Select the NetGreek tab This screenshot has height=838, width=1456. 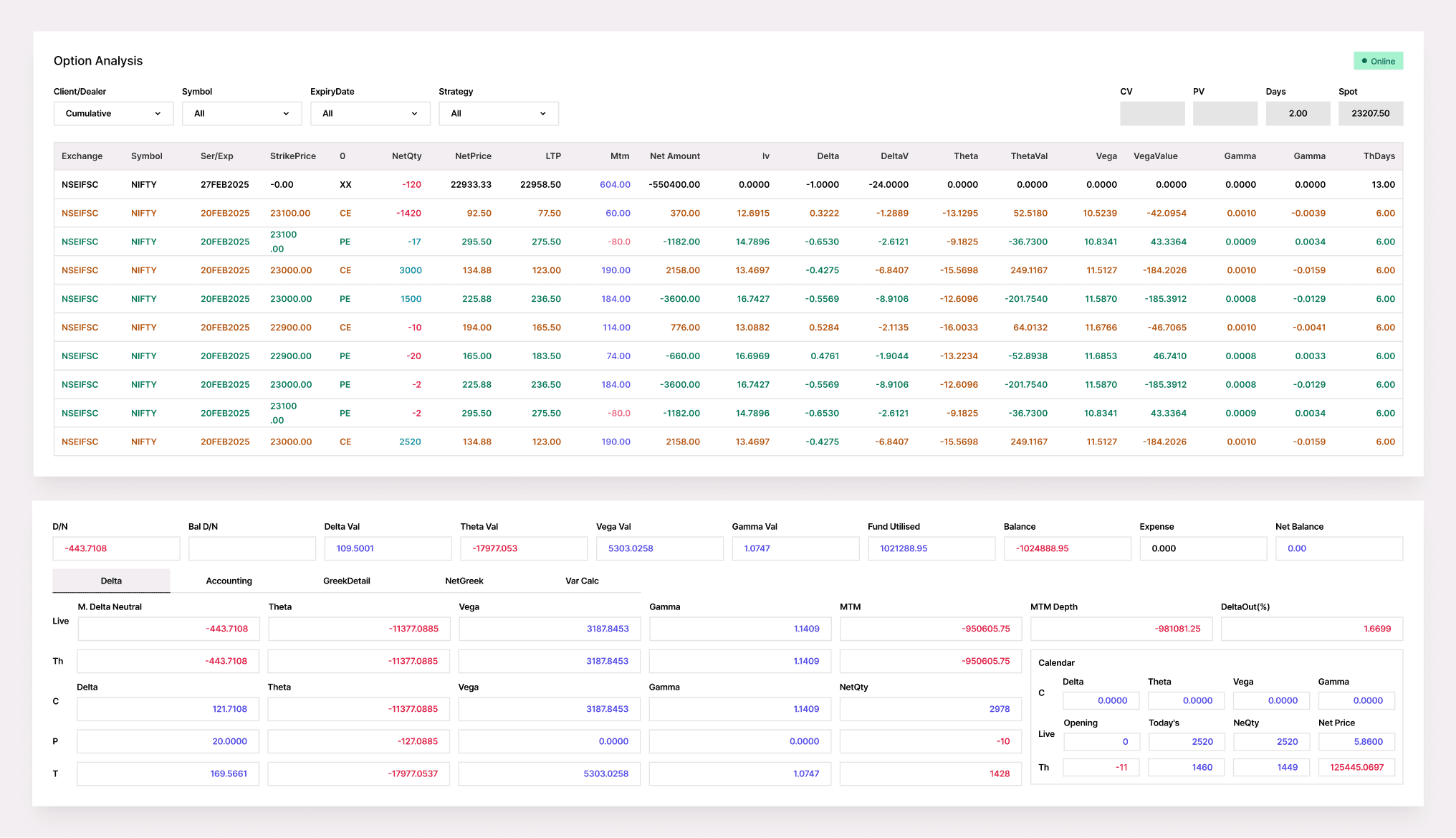click(x=464, y=581)
